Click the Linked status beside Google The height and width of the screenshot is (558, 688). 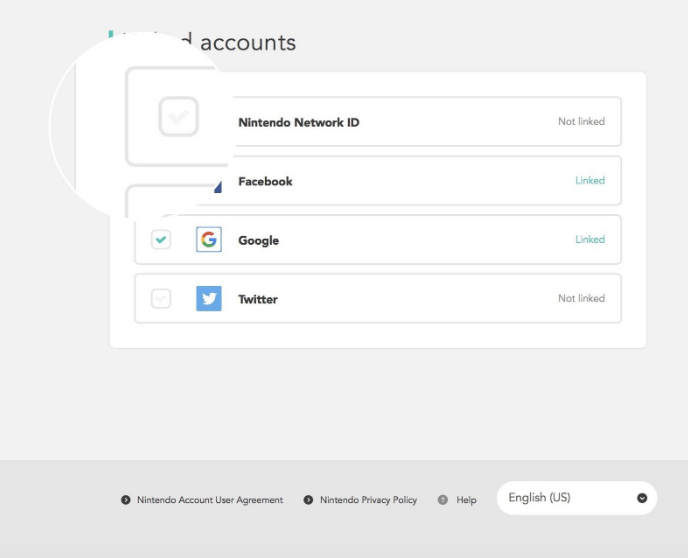coord(590,240)
